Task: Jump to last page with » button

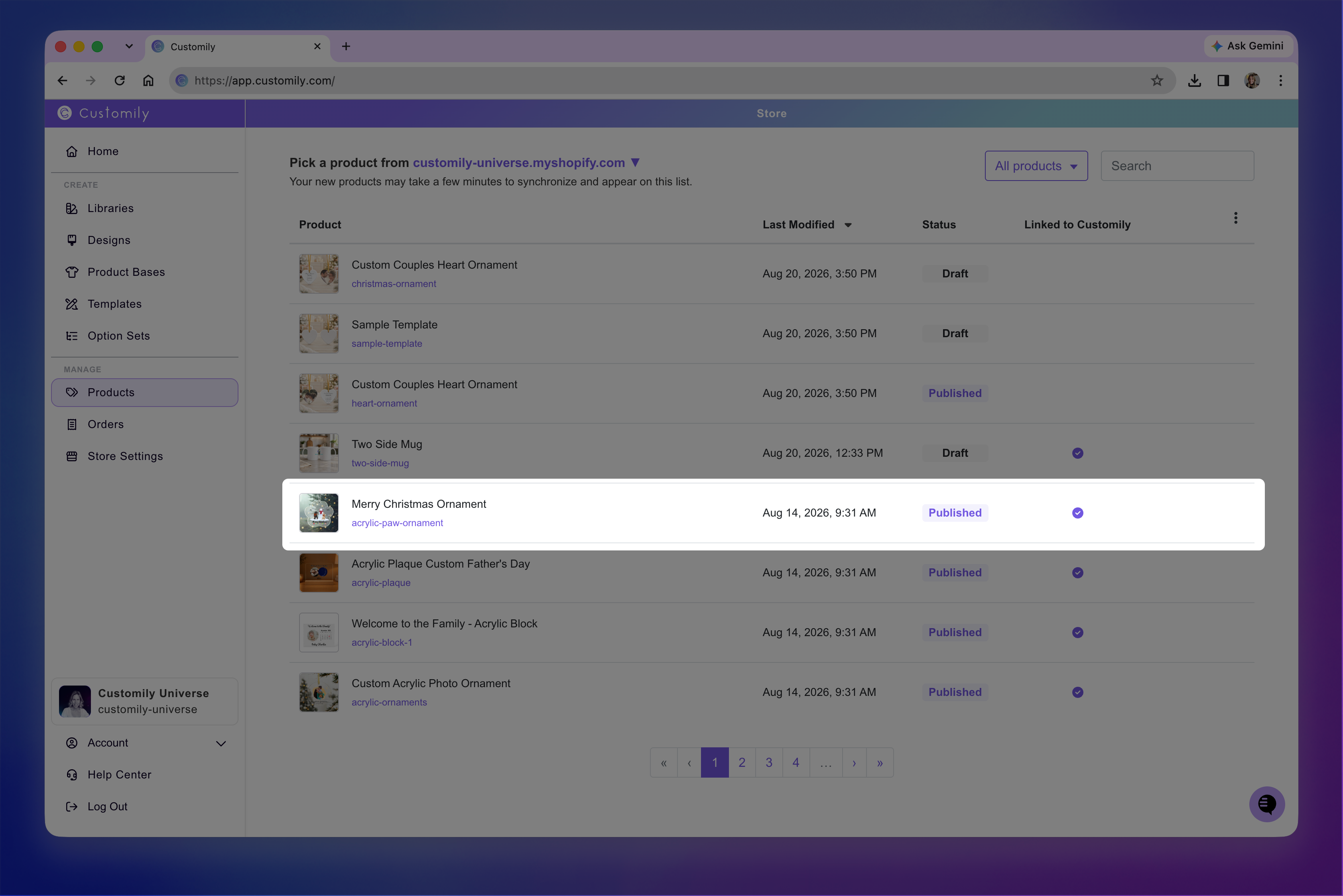Action: (x=880, y=763)
